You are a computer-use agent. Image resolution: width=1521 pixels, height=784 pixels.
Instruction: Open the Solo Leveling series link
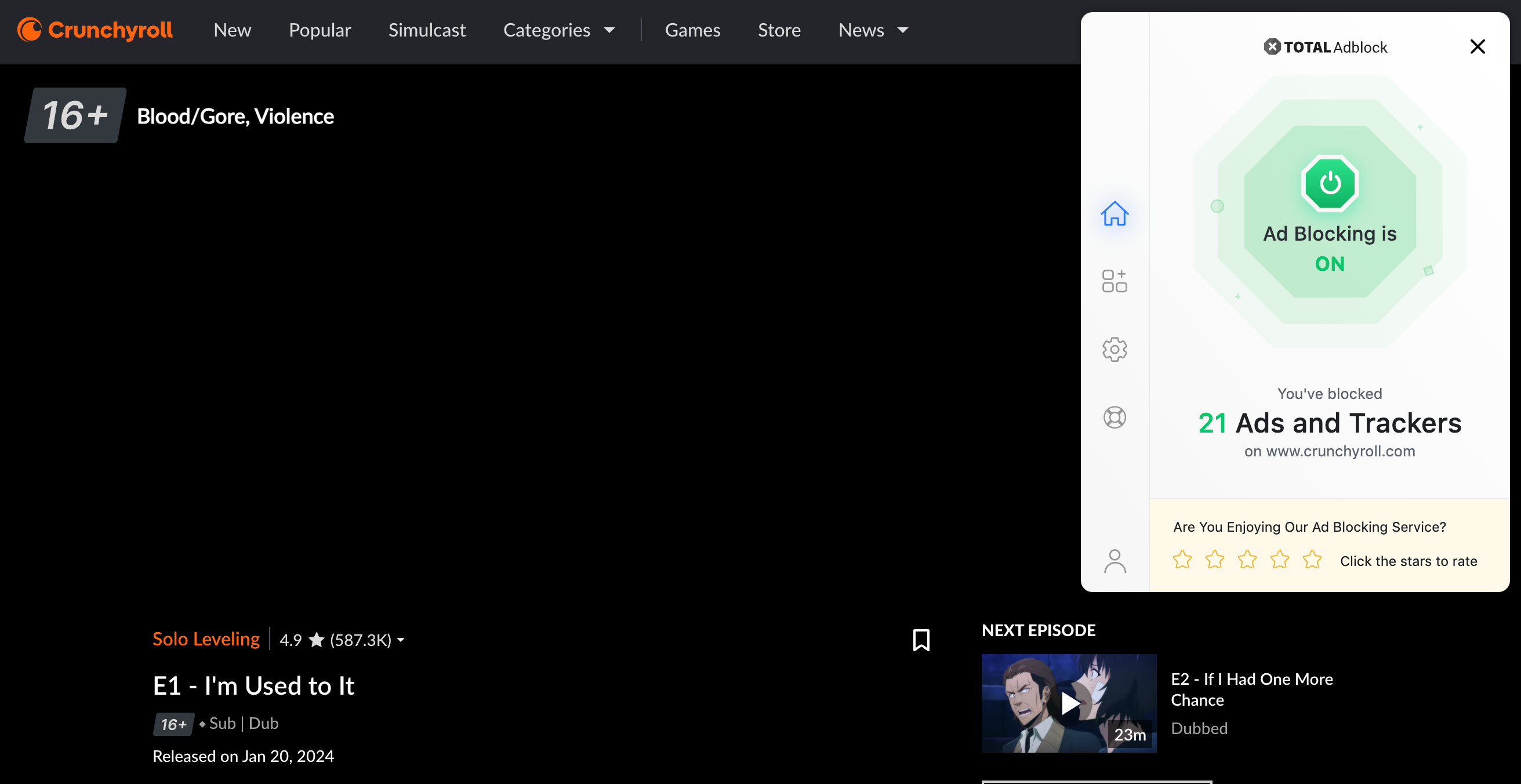(x=206, y=639)
